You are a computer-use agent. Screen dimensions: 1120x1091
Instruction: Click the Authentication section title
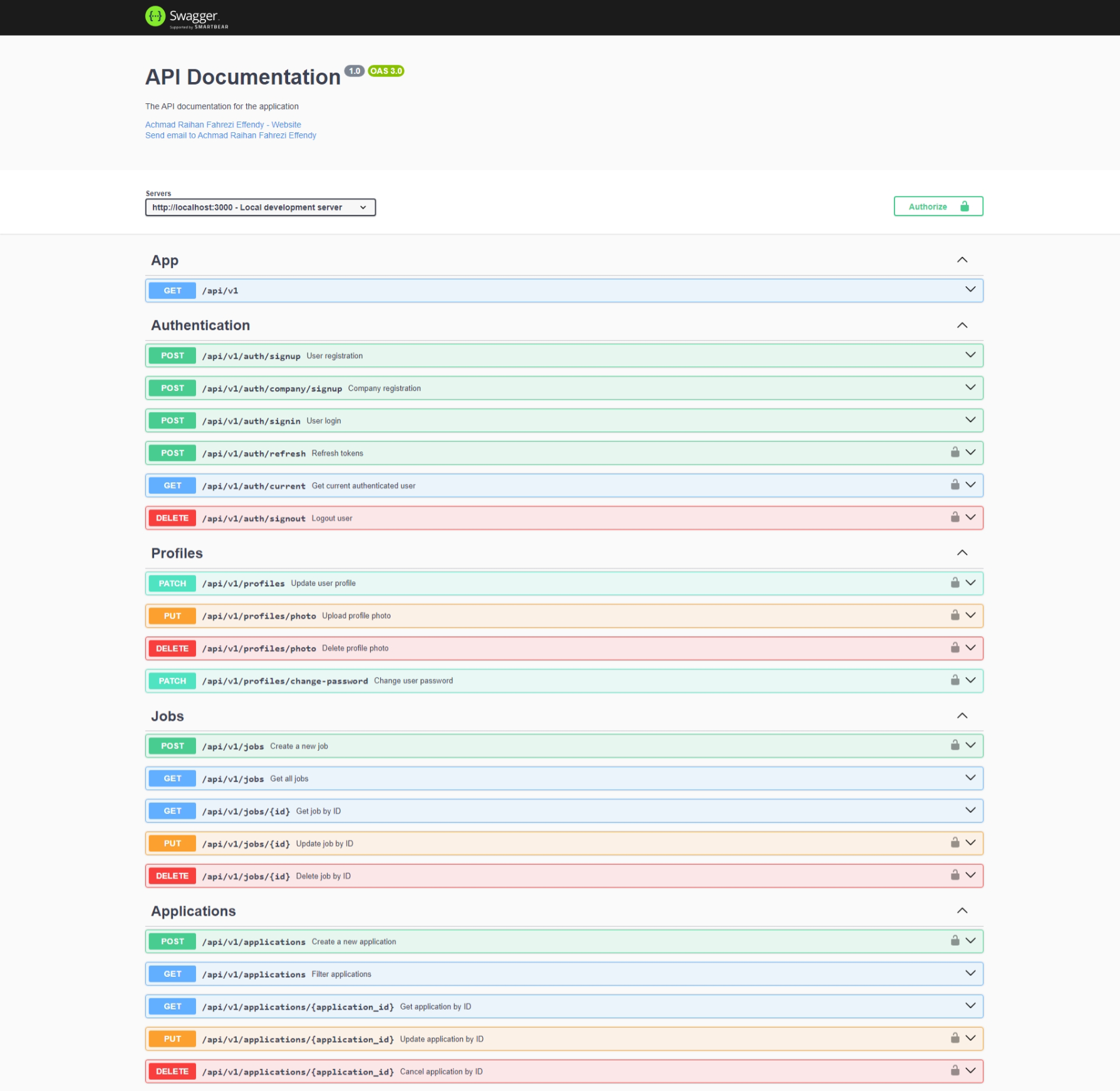200,325
